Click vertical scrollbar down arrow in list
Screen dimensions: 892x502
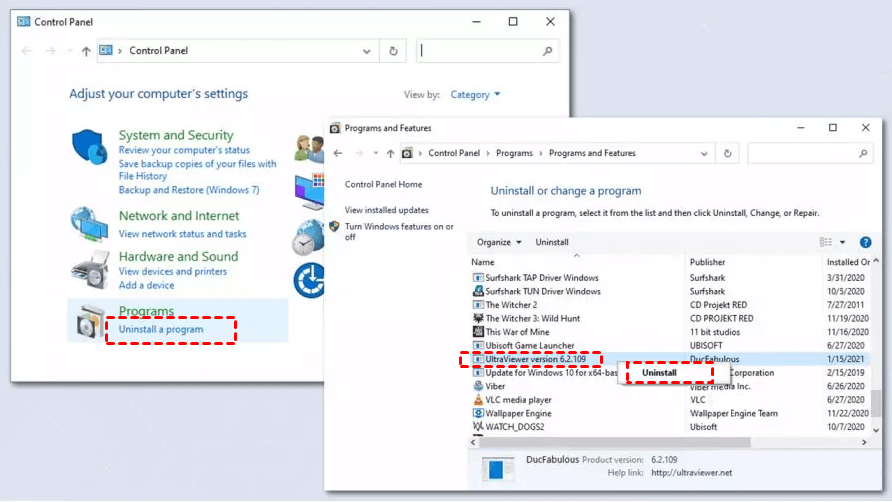click(876, 431)
